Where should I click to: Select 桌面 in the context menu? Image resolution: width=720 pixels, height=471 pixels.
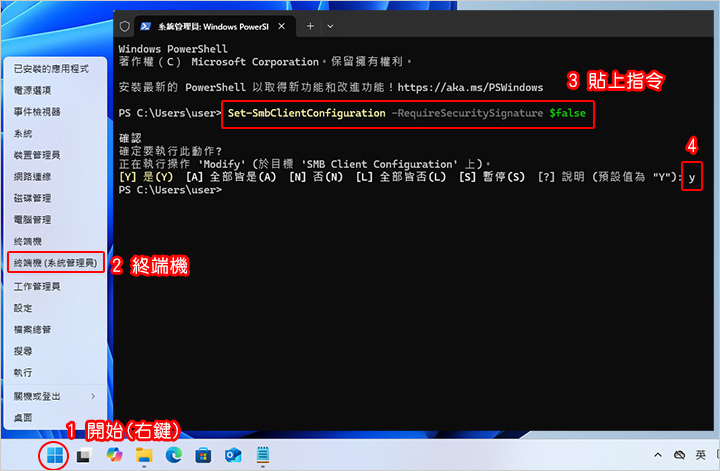click(55, 418)
